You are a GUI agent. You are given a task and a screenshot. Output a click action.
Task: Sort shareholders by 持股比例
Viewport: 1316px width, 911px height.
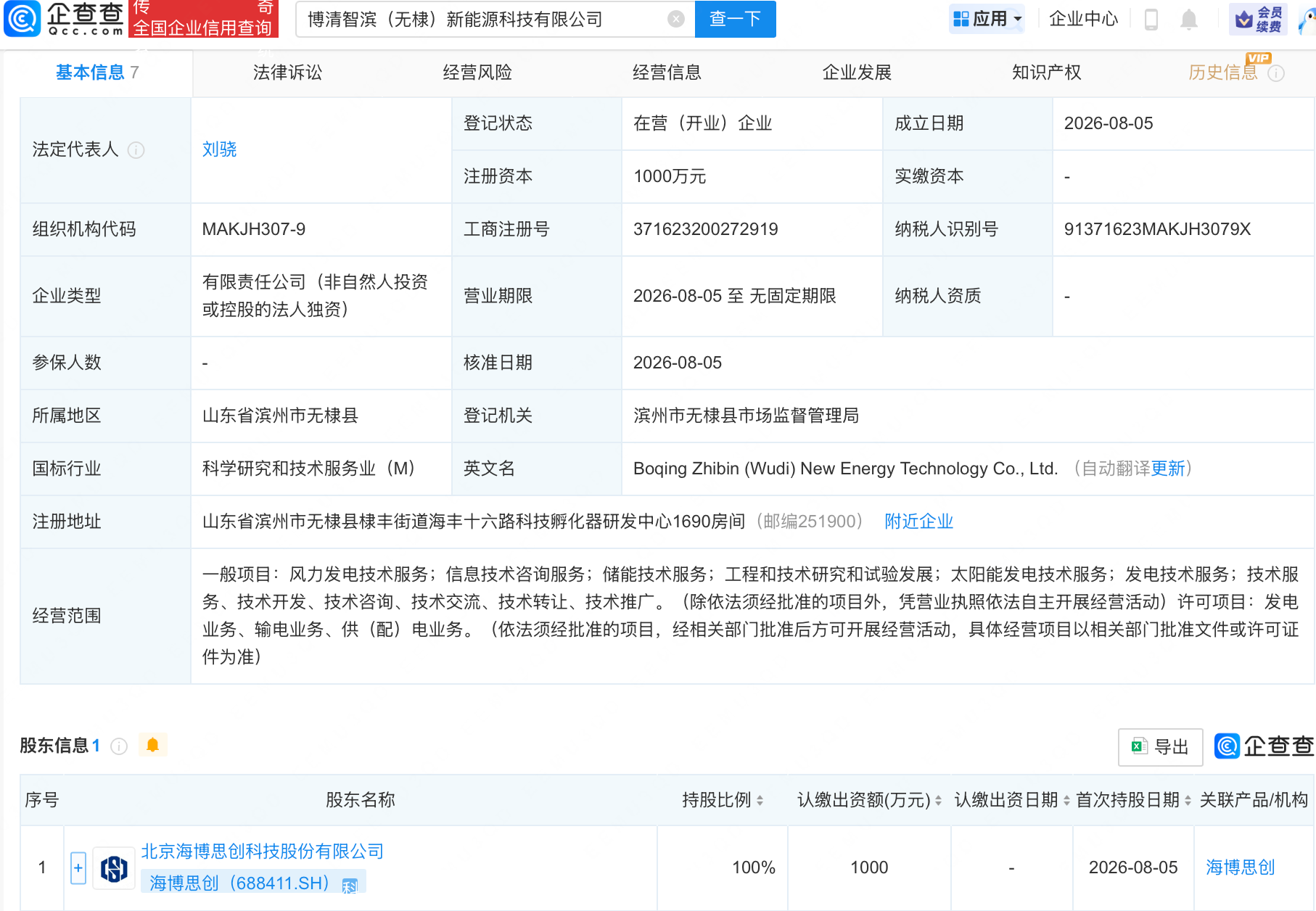760,800
